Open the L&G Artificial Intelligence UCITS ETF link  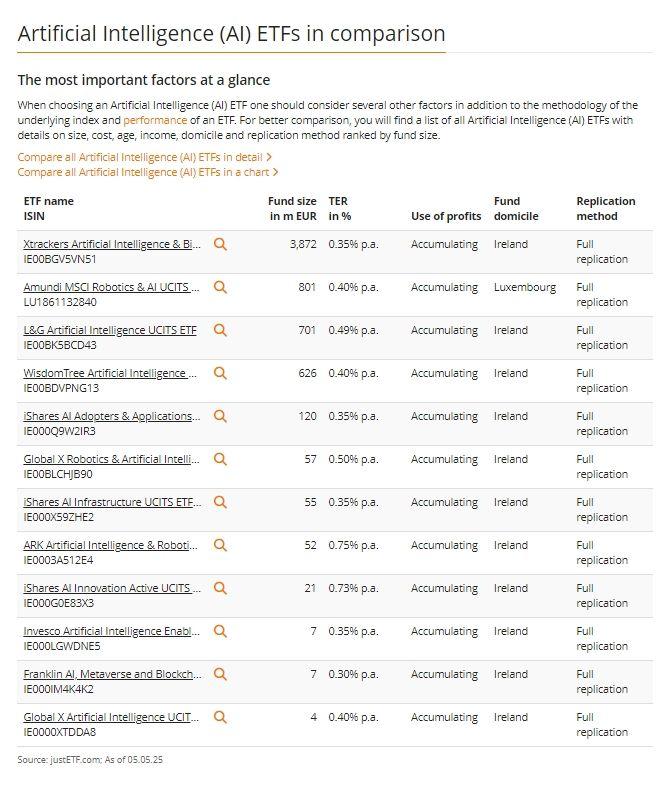click(x=110, y=330)
